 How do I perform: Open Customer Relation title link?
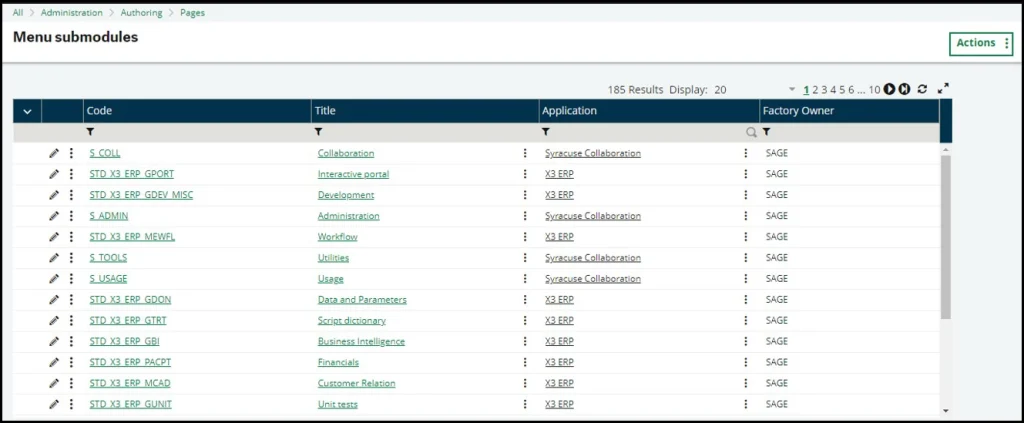357,383
